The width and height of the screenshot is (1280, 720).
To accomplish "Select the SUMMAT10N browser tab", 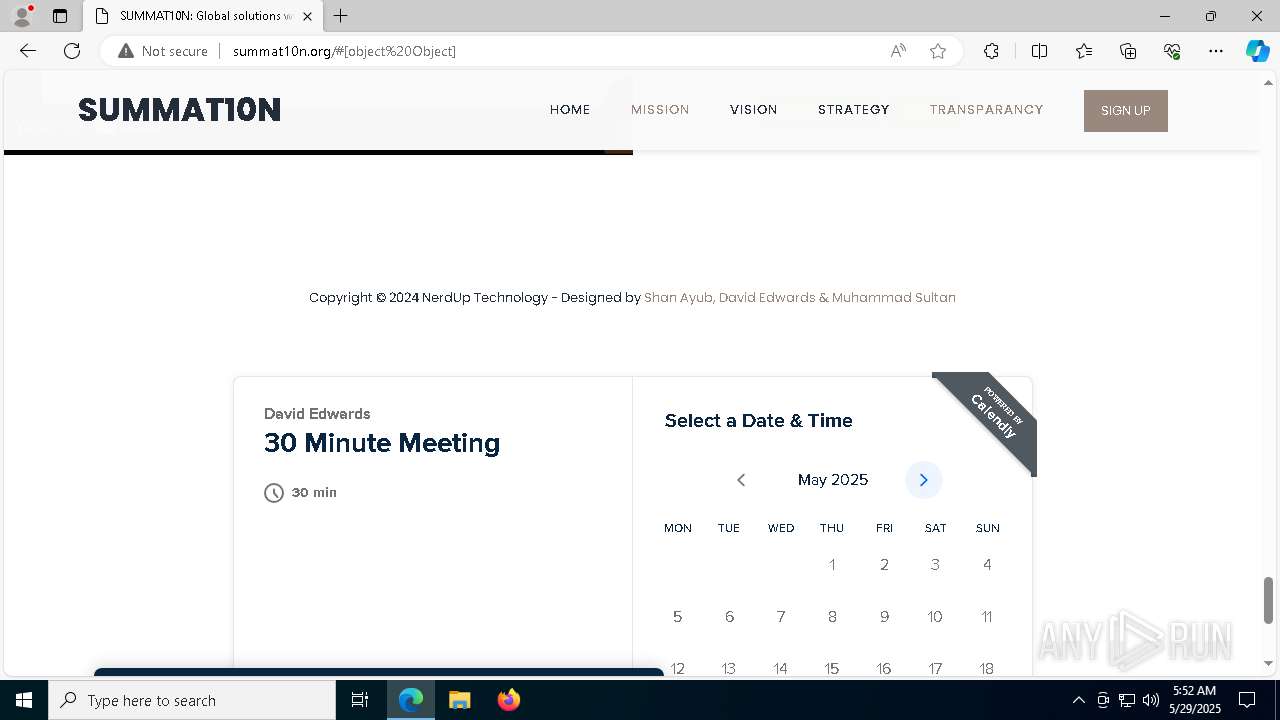I will (202, 16).
